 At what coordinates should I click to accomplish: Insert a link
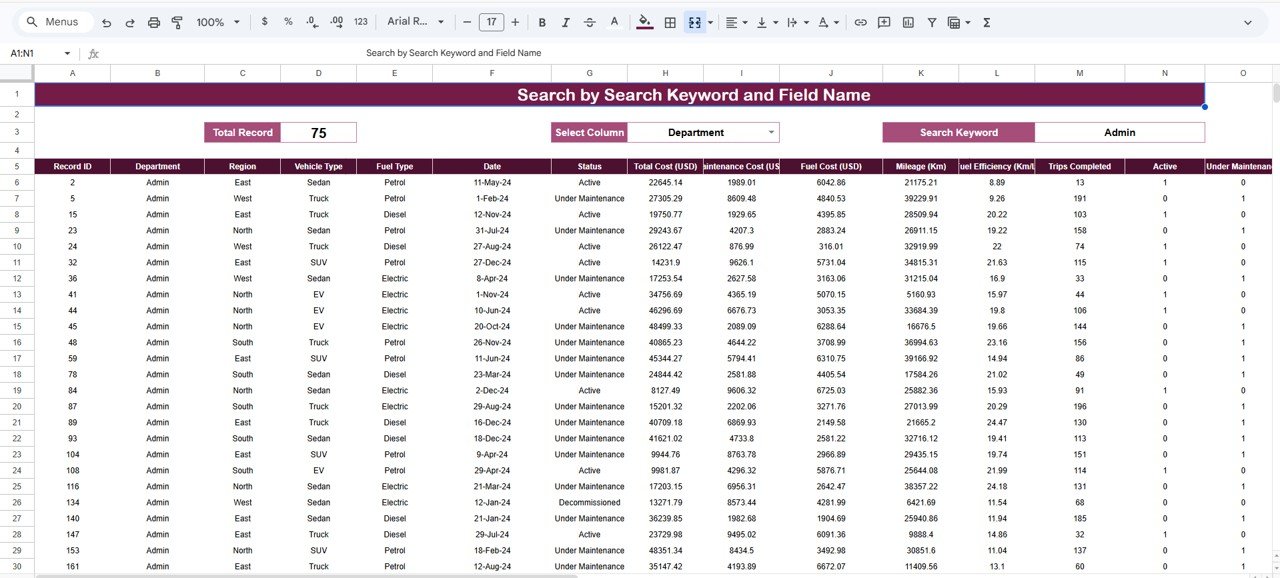860,21
